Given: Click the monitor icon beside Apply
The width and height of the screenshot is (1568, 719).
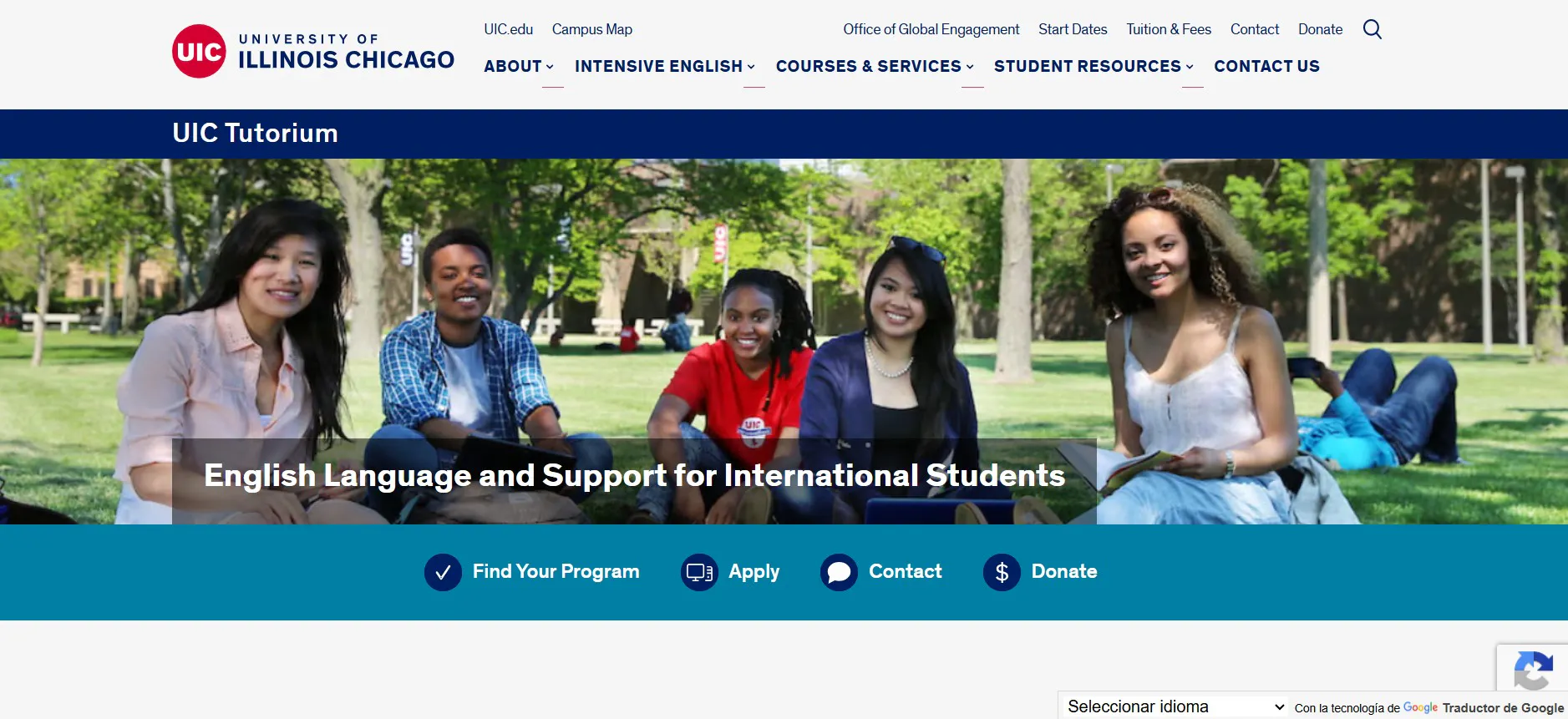Looking at the screenshot, I should [x=699, y=572].
